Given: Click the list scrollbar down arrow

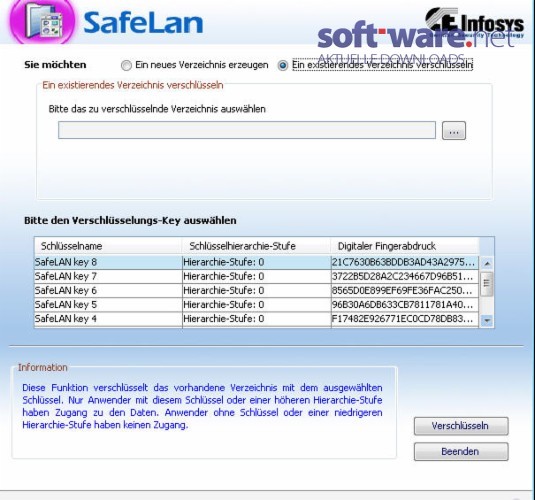Looking at the screenshot, I should (x=487, y=320).
